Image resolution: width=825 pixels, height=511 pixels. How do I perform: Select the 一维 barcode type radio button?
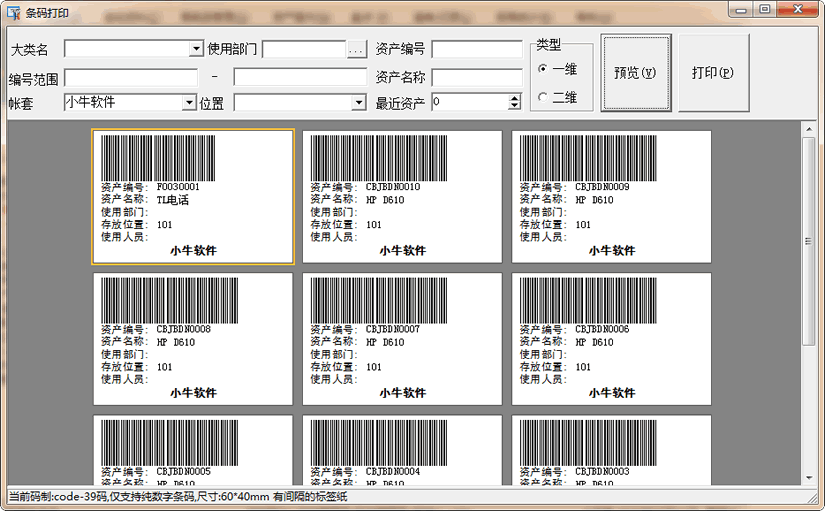(543, 68)
